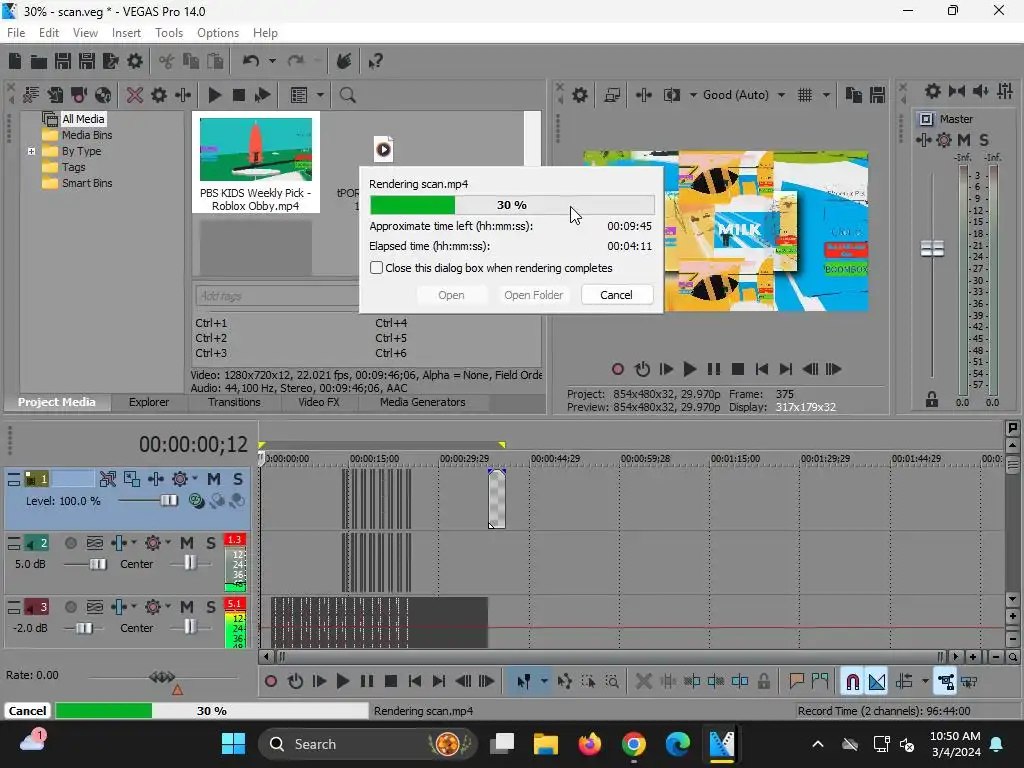Click the Open project folder icon

point(39,61)
